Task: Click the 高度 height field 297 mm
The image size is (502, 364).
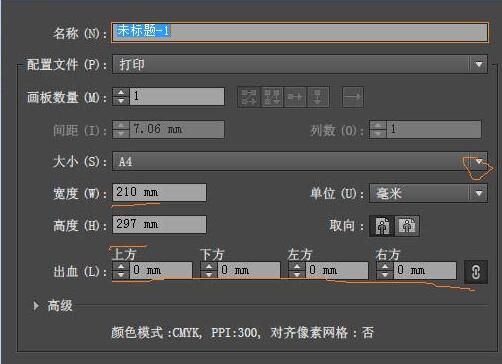Action: tap(159, 224)
